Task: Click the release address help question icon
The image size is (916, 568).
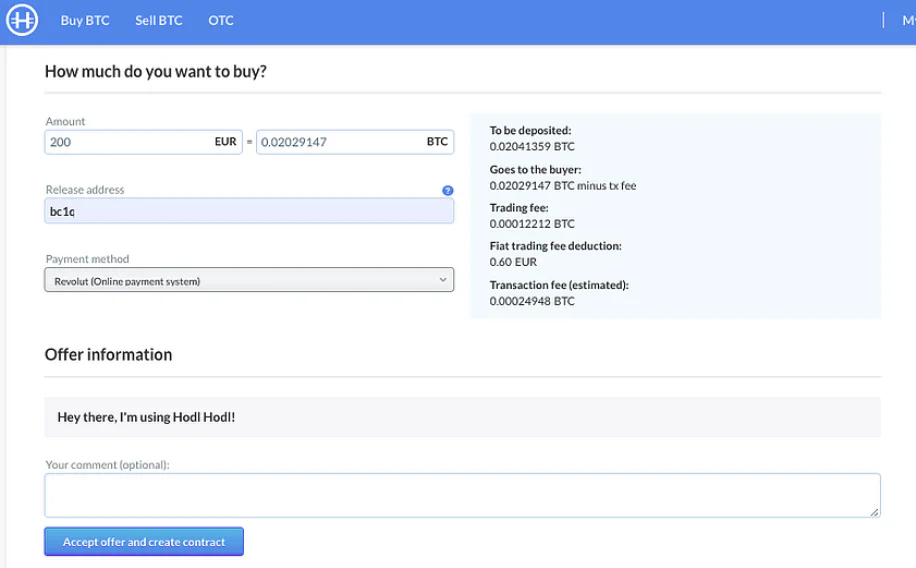Action: point(447,191)
